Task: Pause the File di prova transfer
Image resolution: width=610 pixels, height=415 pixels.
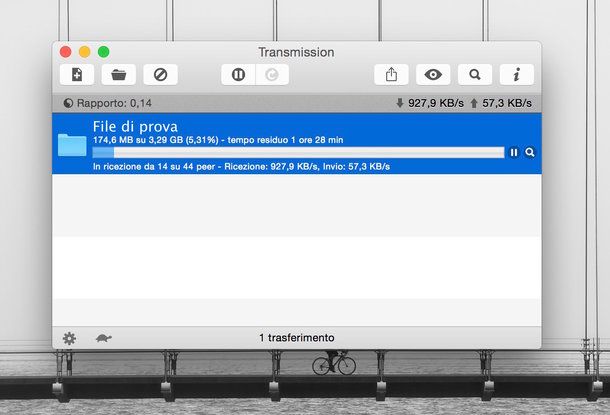Action: click(x=514, y=152)
